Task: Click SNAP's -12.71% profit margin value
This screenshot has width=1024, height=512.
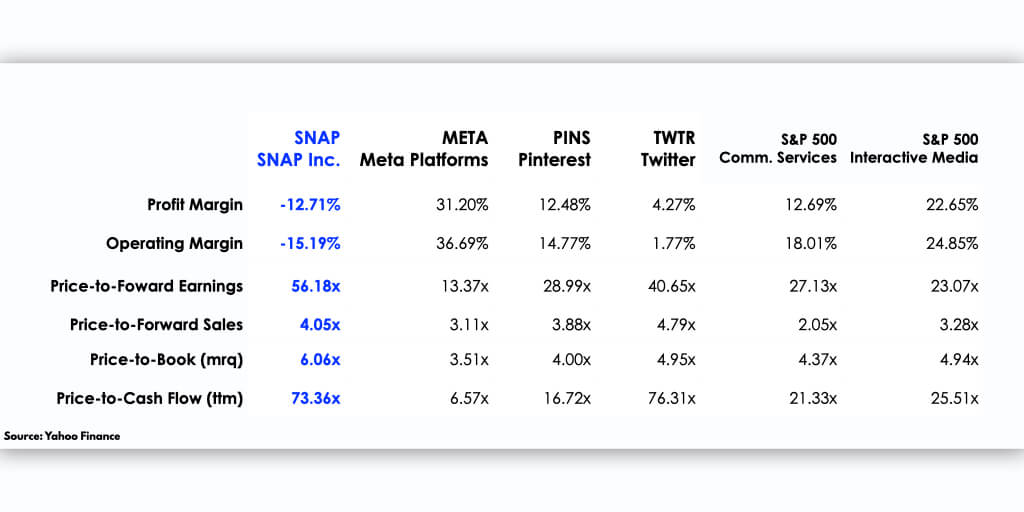Action: (310, 205)
